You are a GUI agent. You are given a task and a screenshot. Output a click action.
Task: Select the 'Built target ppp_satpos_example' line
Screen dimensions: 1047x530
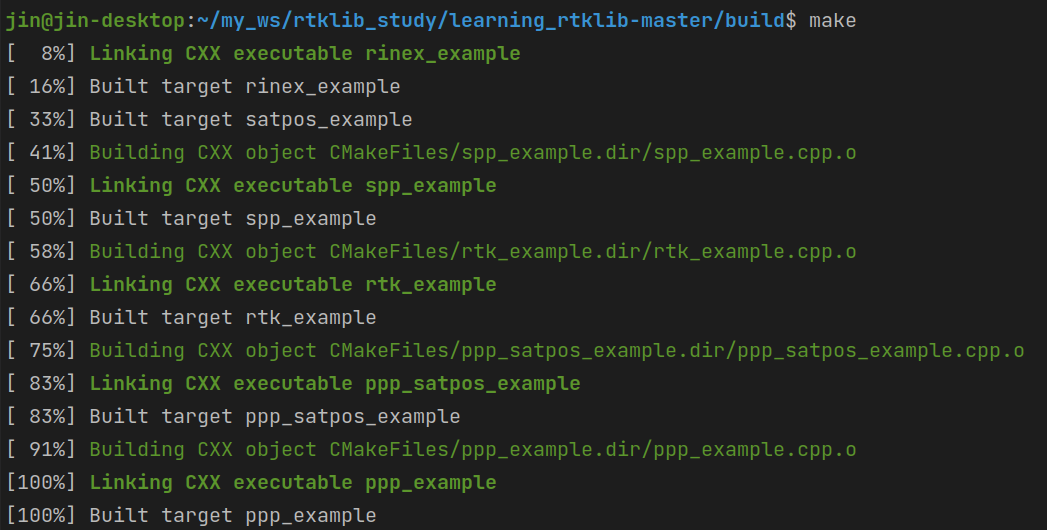(x=275, y=416)
